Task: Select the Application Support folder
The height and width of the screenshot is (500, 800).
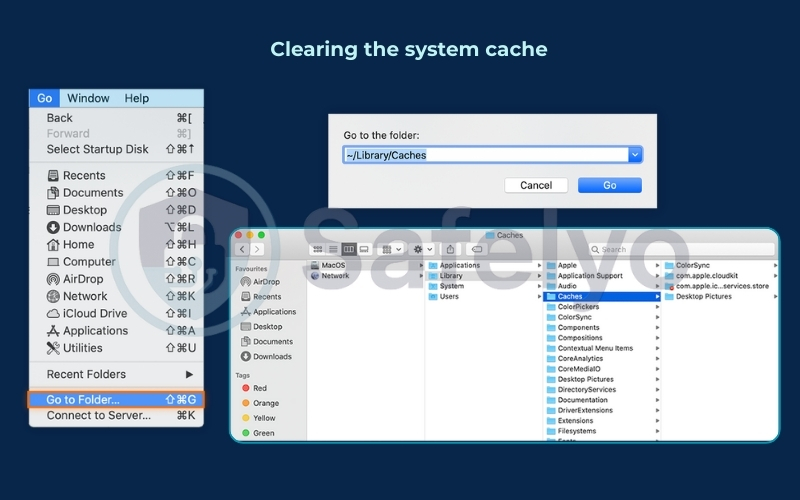Action: pos(602,276)
